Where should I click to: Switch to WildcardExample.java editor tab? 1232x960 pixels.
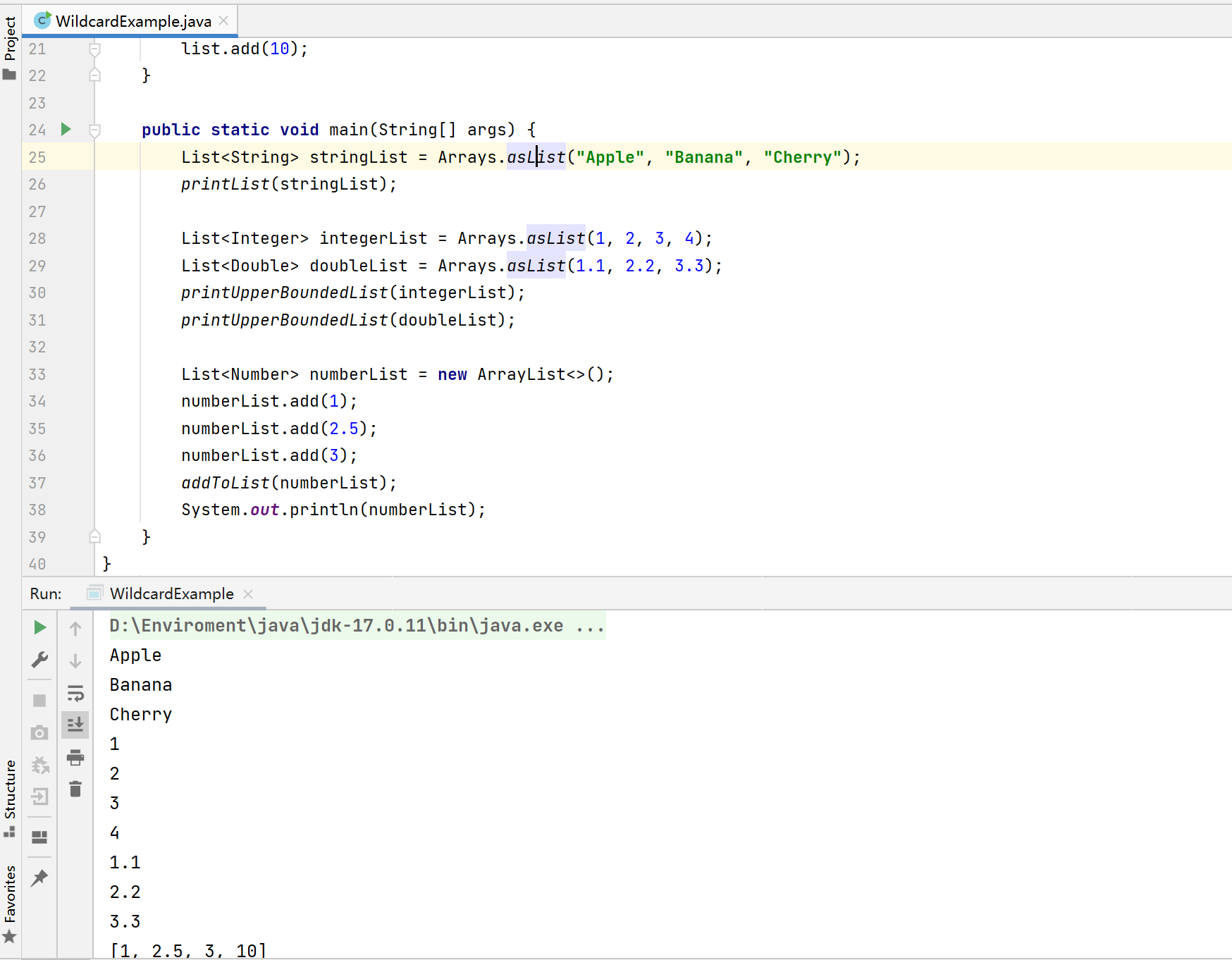coord(133,21)
